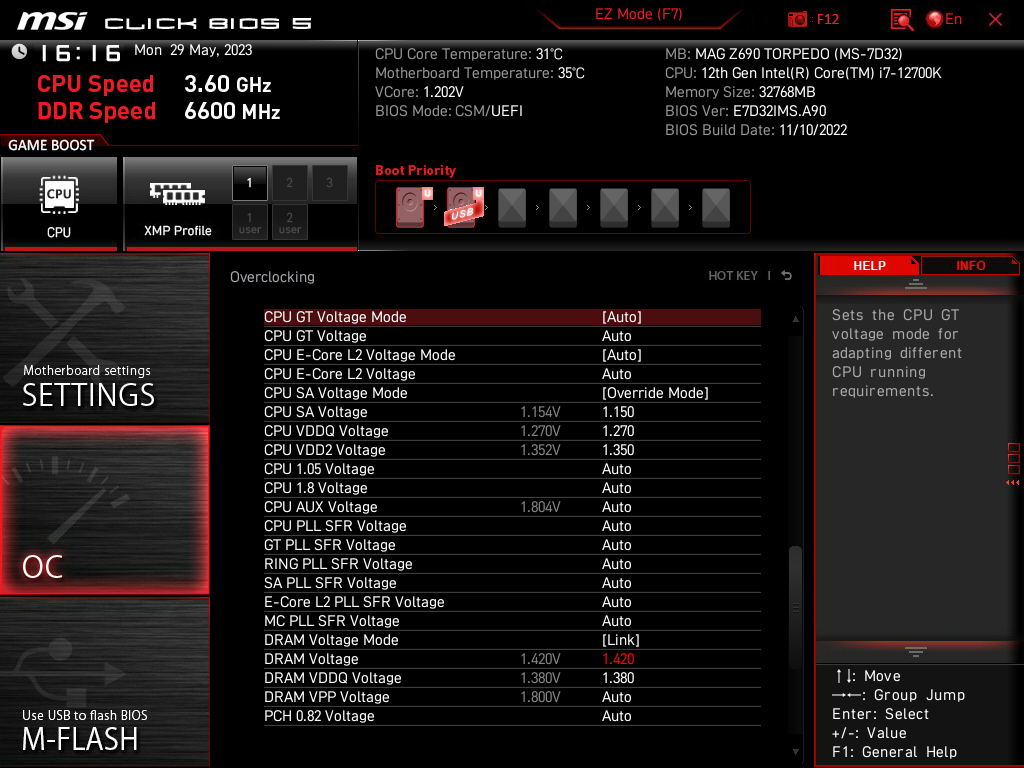The image size is (1024, 768).
Task: Select the USB boot device icon
Action: click(x=464, y=207)
